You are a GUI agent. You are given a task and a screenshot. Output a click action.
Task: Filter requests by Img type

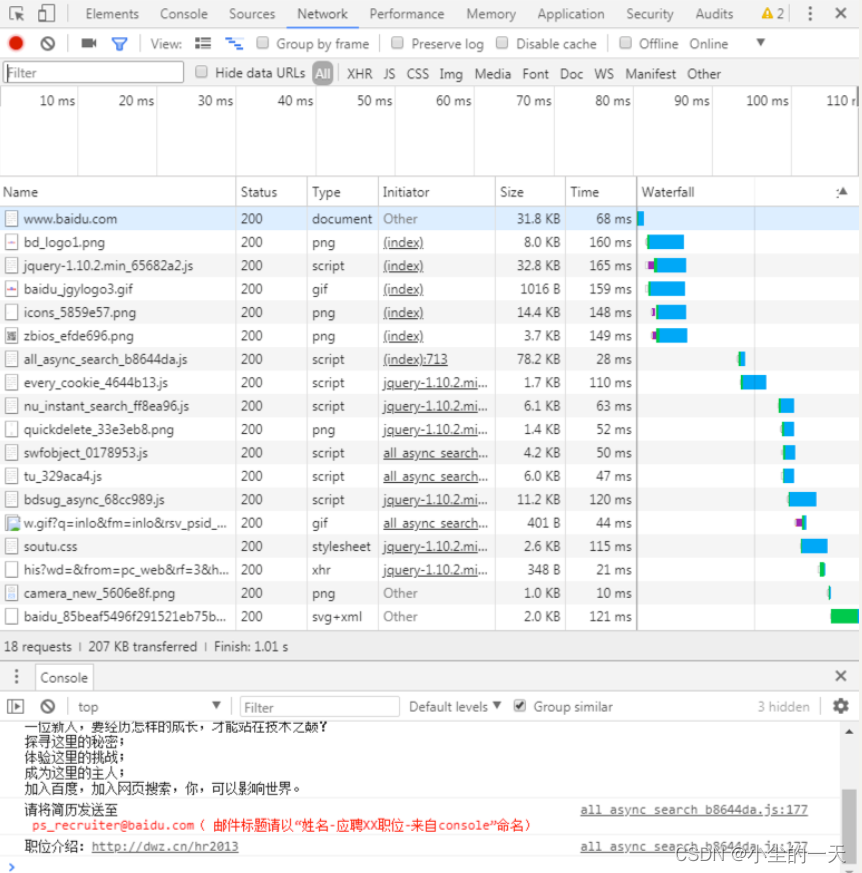click(451, 73)
